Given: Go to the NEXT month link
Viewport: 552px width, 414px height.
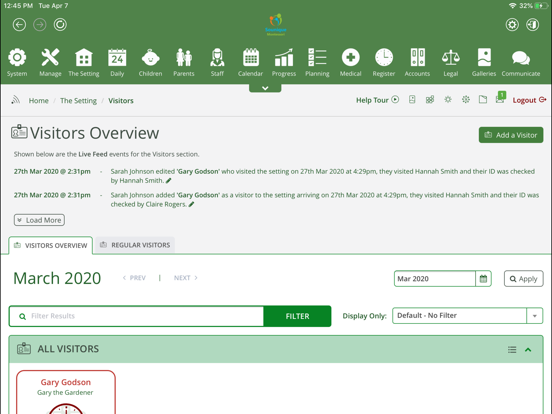Looking at the screenshot, I should click(x=186, y=278).
